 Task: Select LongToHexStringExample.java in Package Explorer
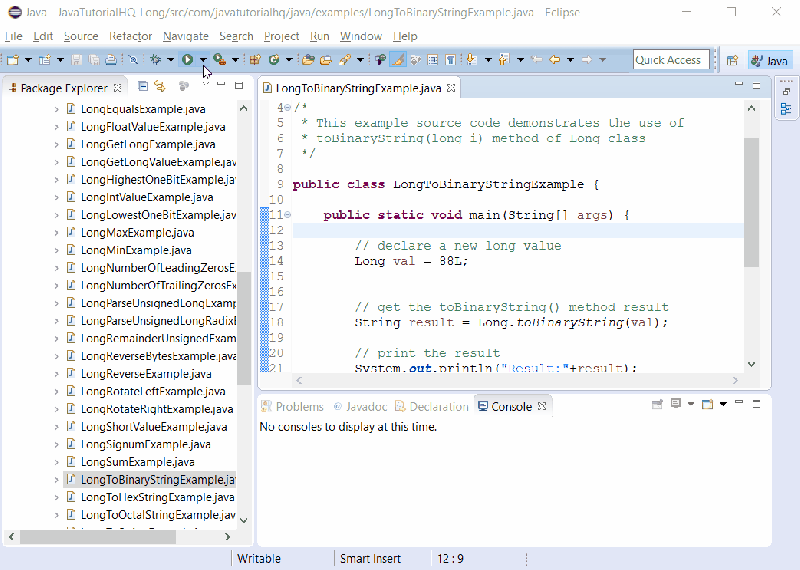tap(158, 498)
